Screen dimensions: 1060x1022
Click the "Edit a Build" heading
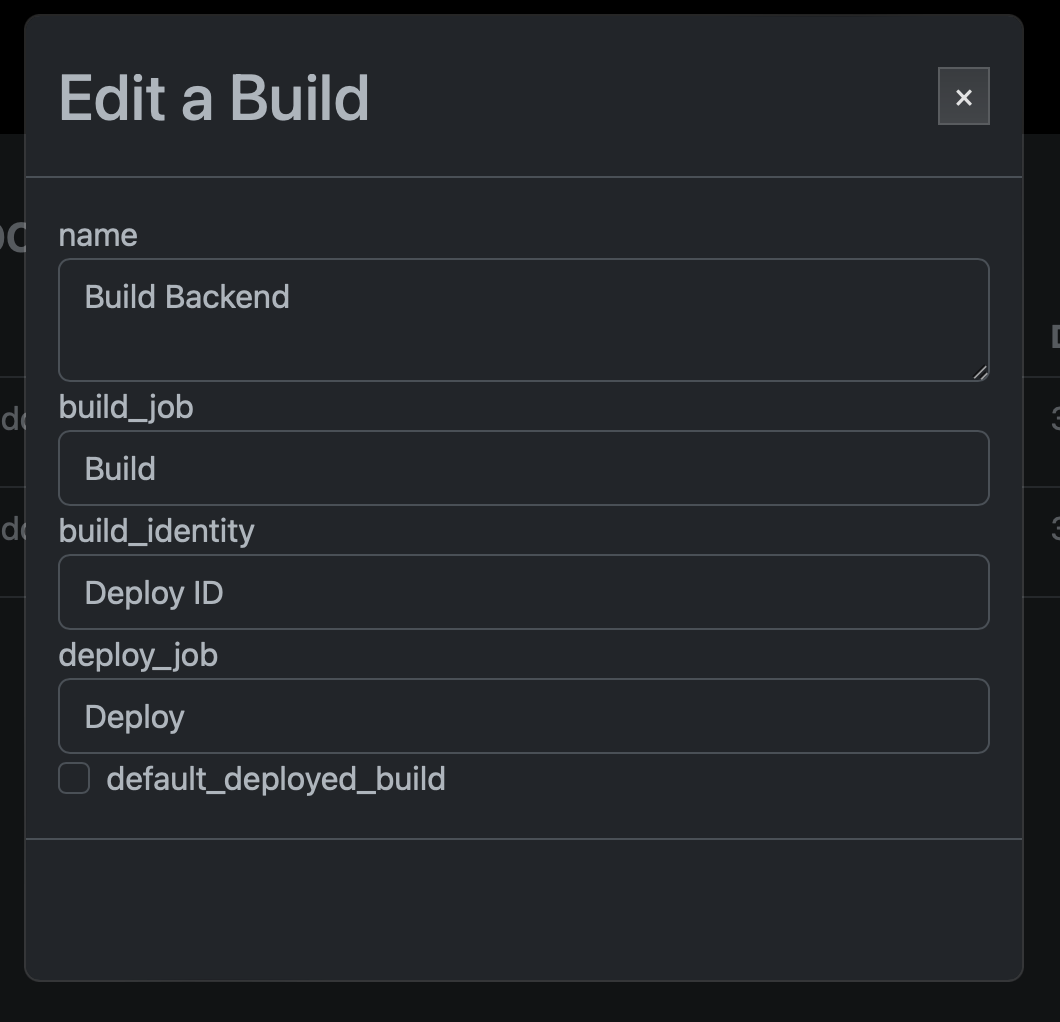(214, 98)
